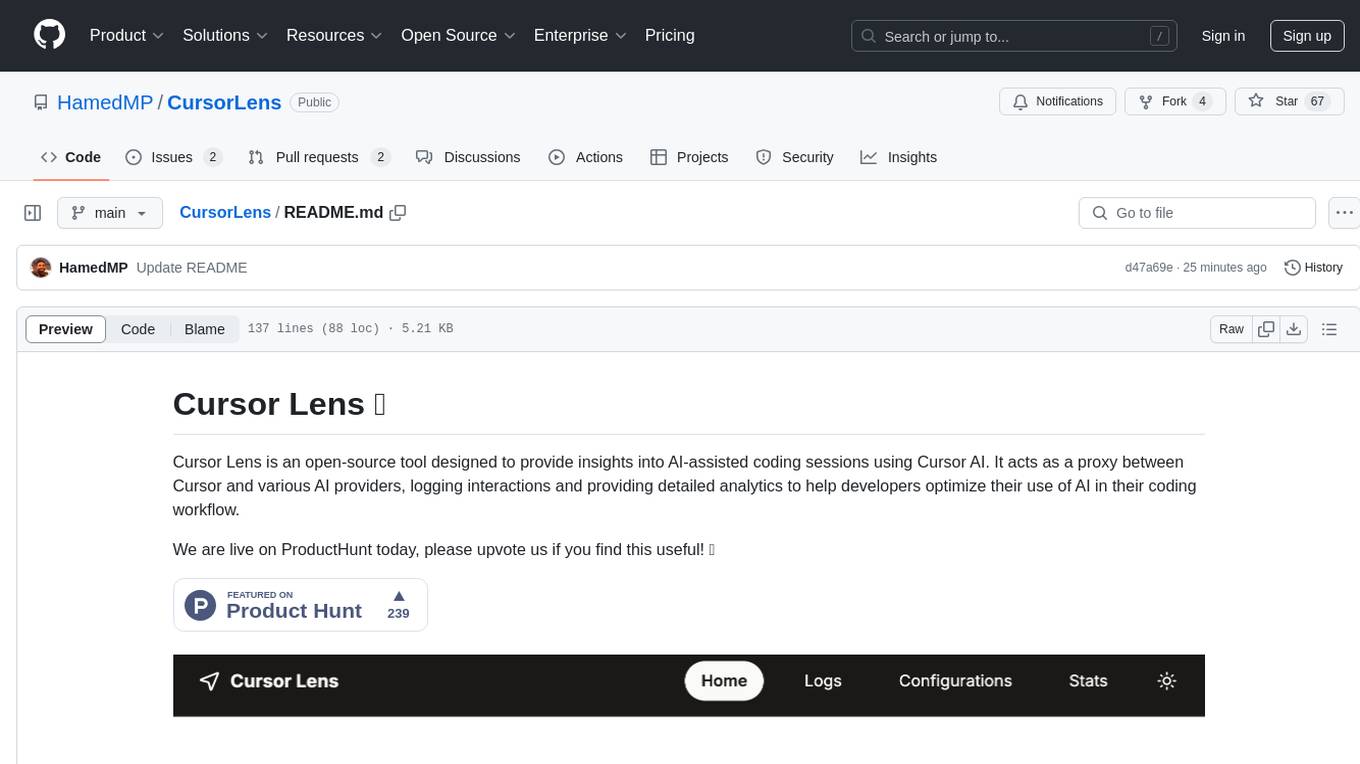Open the HamedMP owner link
Viewport: 1360px width, 764px height.
[x=105, y=102]
